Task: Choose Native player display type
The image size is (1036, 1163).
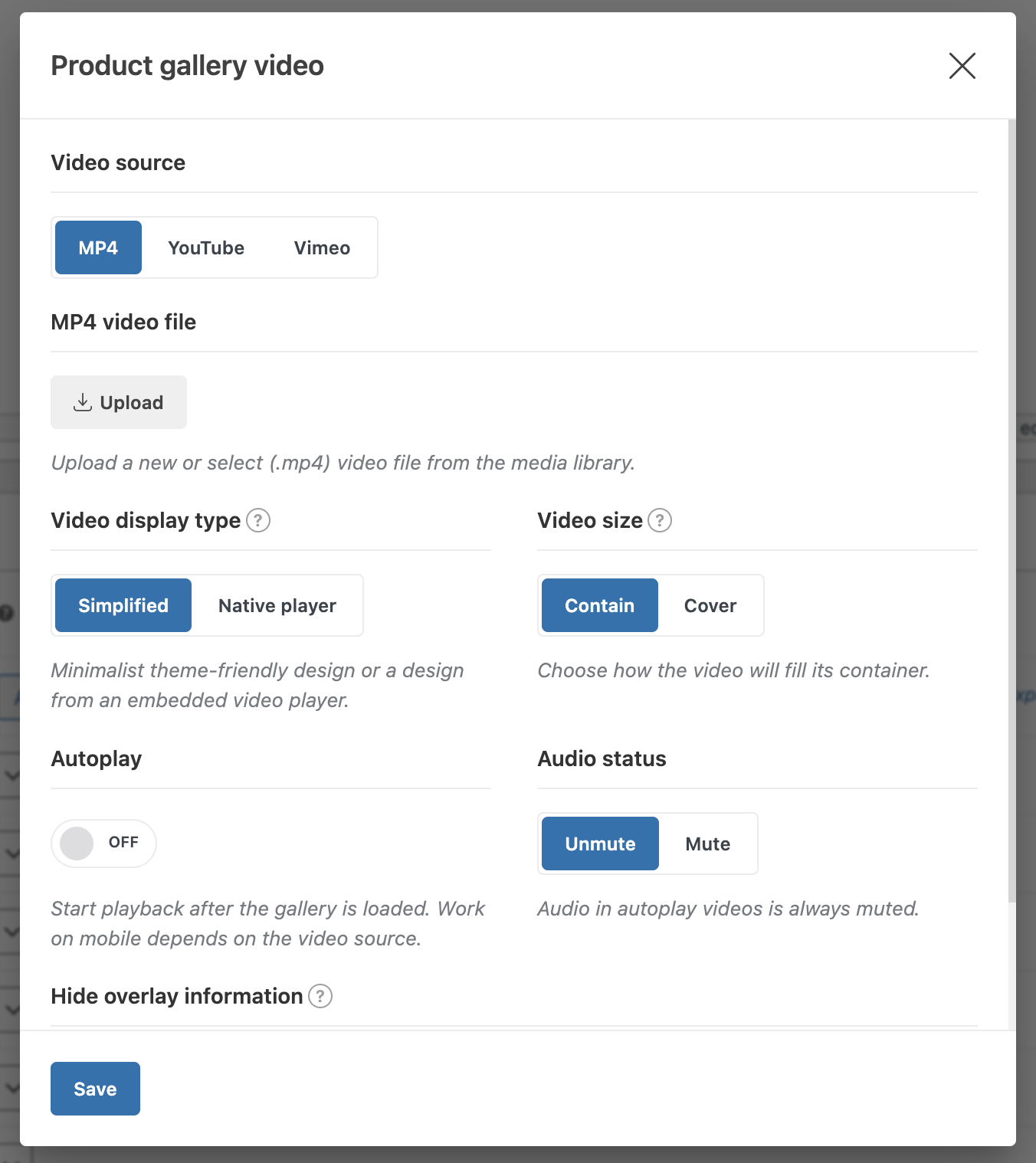Action: [x=277, y=605]
